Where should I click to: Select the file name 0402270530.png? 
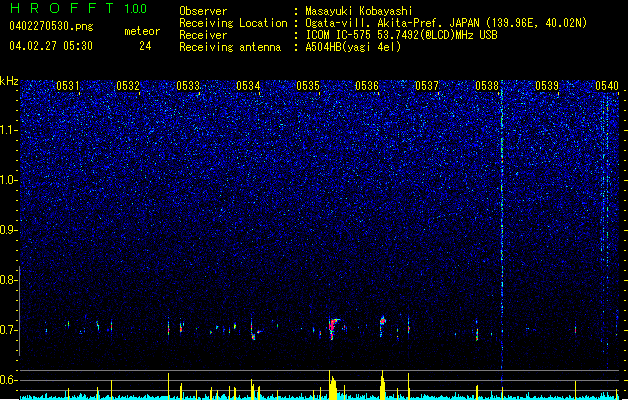[51, 26]
